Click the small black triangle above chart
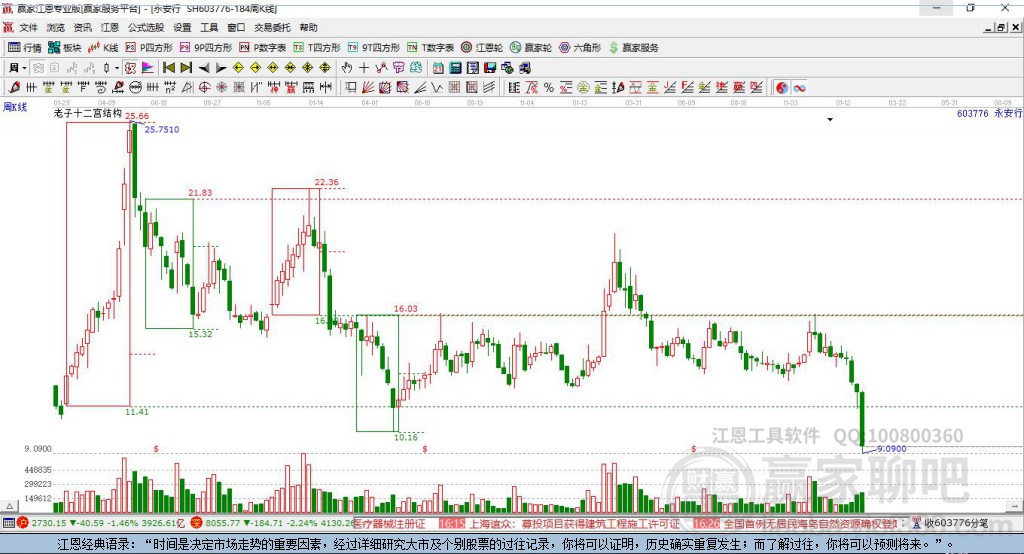The image size is (1024, 554). (830, 120)
